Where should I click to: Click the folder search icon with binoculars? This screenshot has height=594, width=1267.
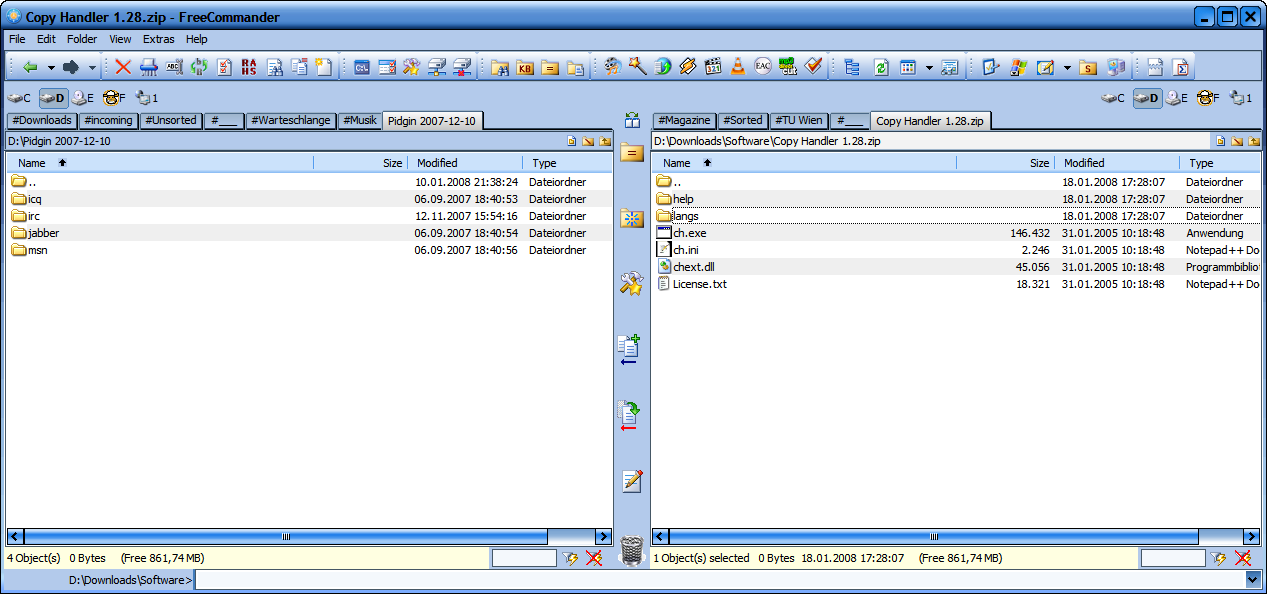[x=499, y=67]
